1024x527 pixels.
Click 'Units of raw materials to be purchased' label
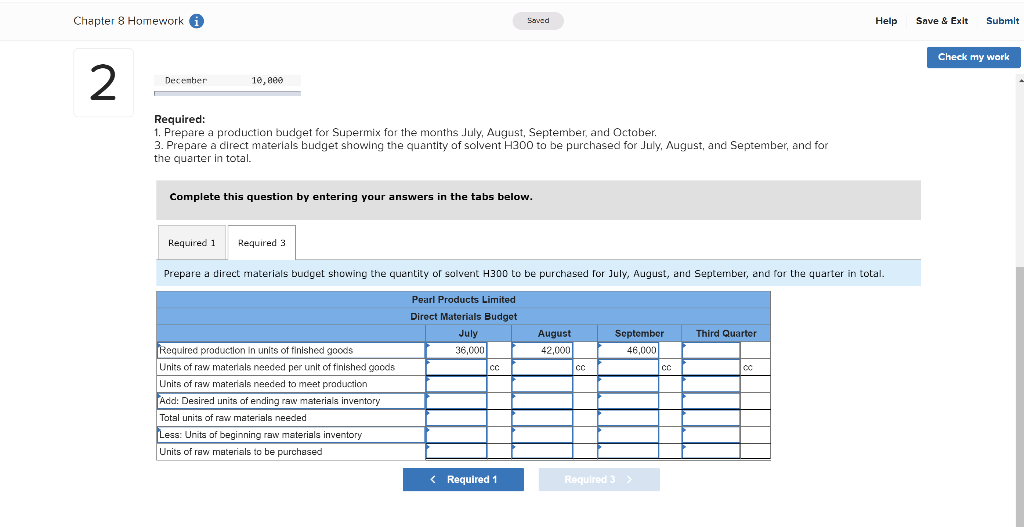pyautogui.click(x=240, y=451)
